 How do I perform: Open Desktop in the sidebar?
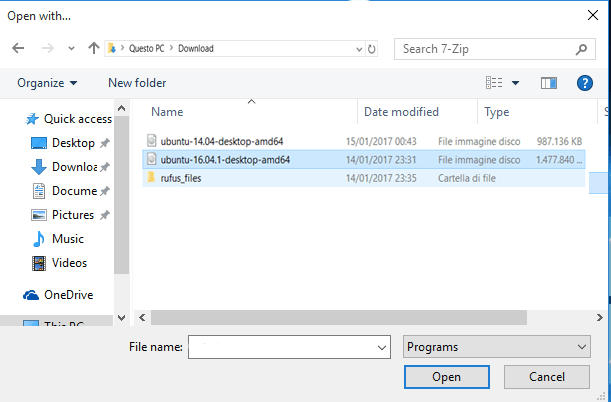[x=63, y=143]
